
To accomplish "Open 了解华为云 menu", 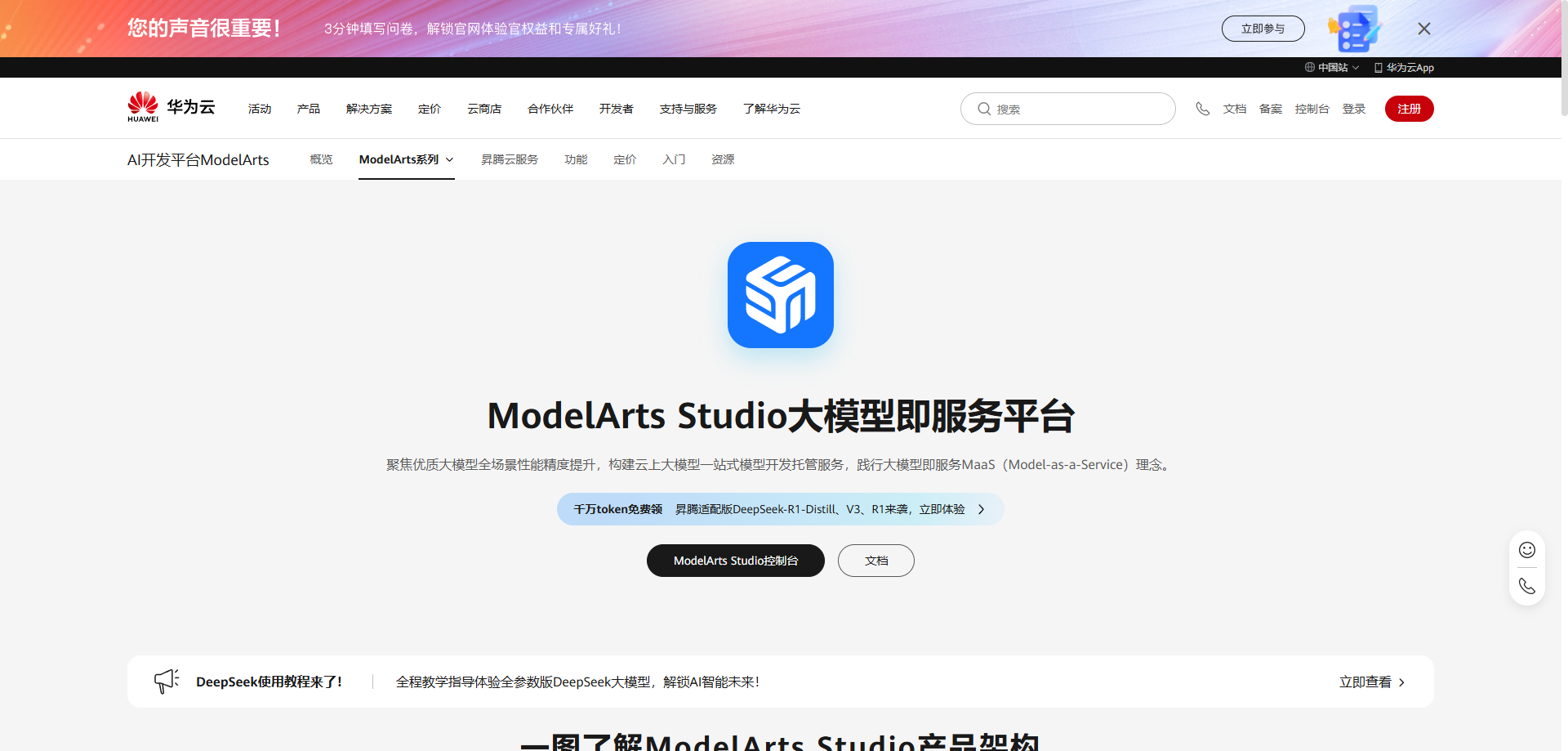I will pos(772,109).
